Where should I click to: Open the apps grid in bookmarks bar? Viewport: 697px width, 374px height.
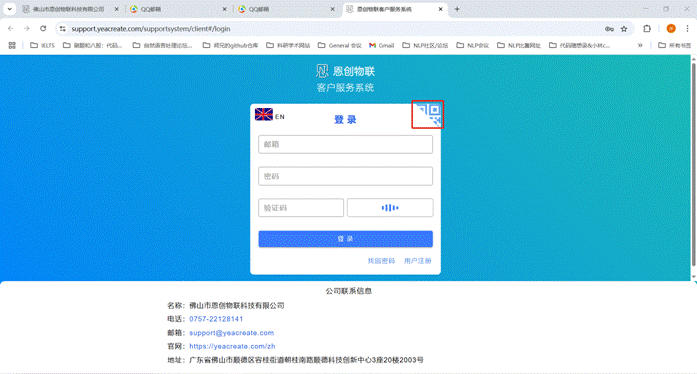[12, 45]
